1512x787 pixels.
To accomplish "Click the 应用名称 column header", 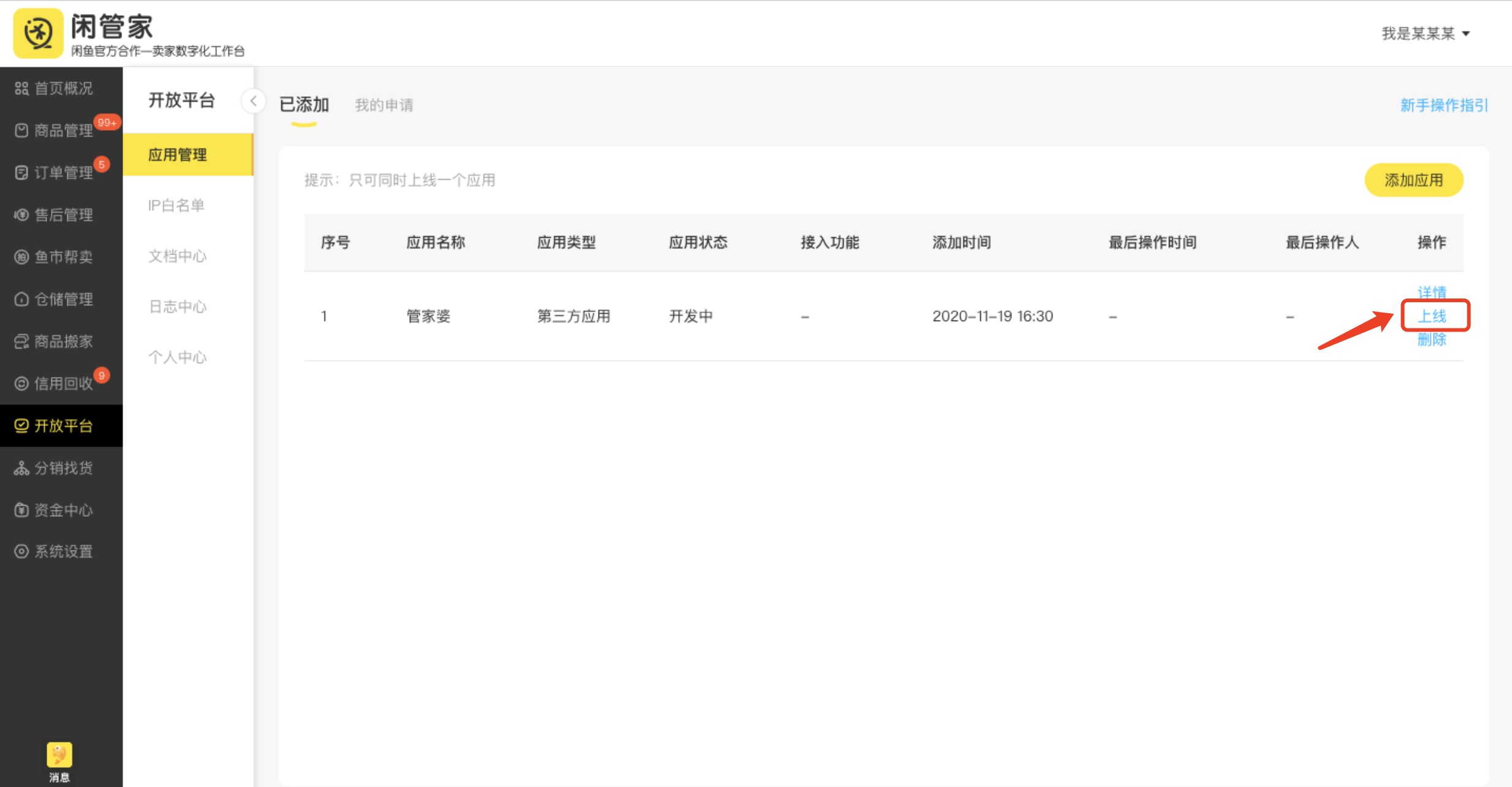I will [436, 243].
